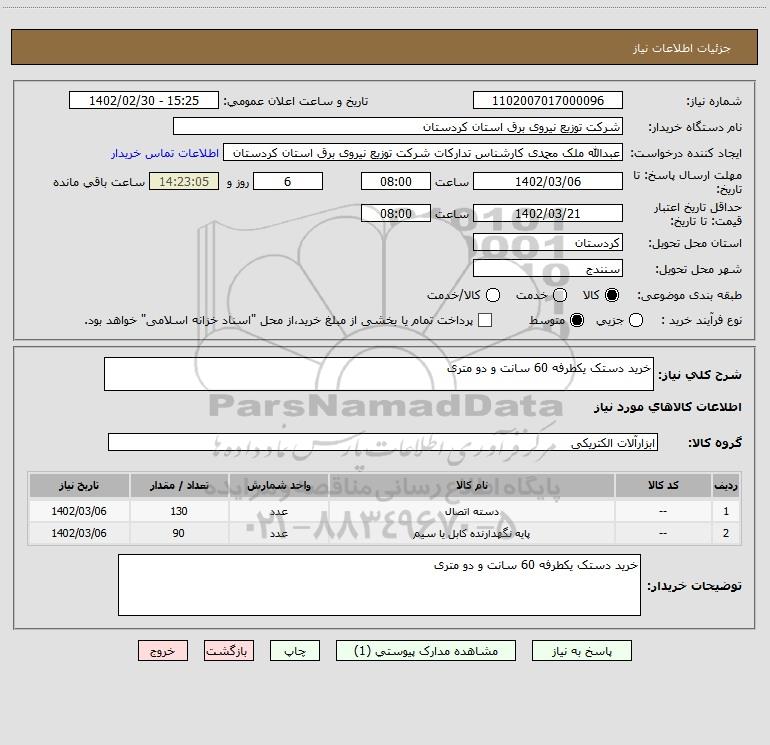
Task: Select the خدمت radio button
Action: tap(560, 295)
